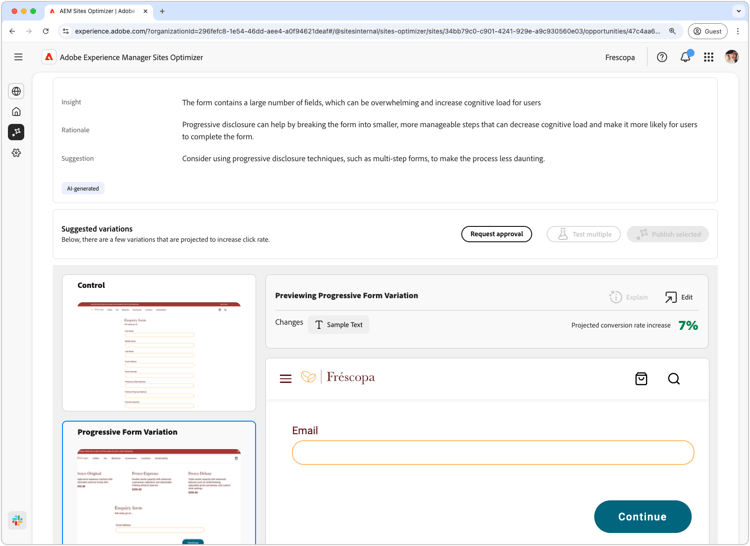
Task: Click the search magnifier in preview
Action: pyautogui.click(x=673, y=379)
